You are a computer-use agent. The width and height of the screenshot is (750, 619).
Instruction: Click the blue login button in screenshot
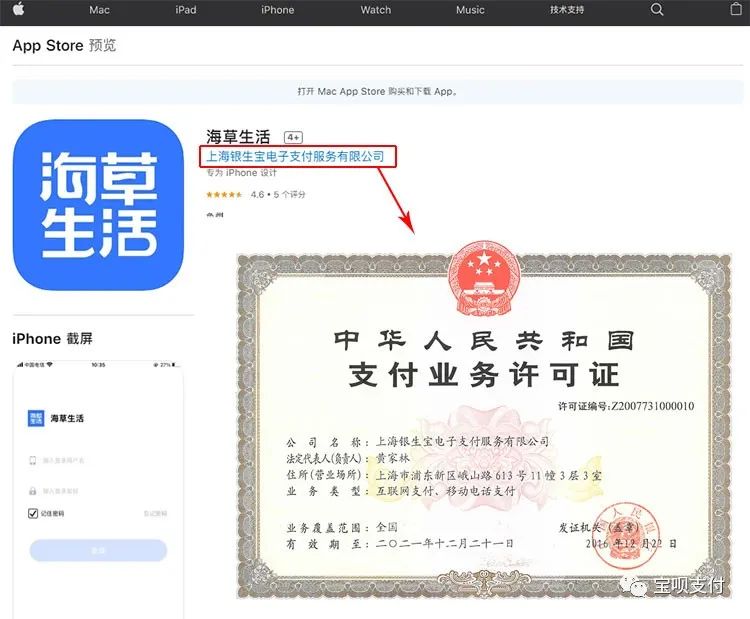[98, 551]
